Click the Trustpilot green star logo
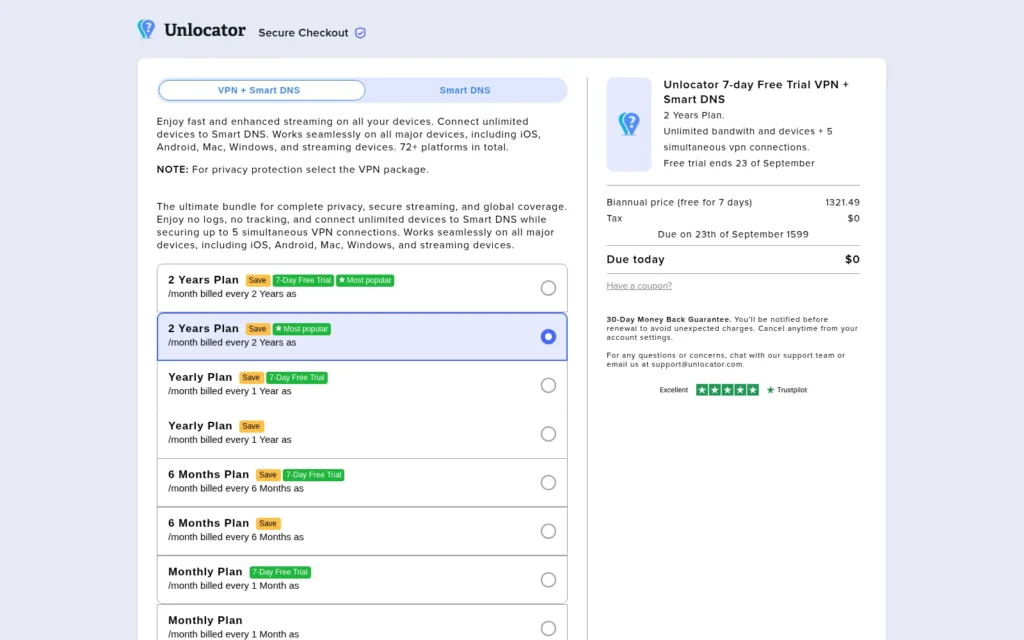1024x640 pixels. [x=771, y=390]
